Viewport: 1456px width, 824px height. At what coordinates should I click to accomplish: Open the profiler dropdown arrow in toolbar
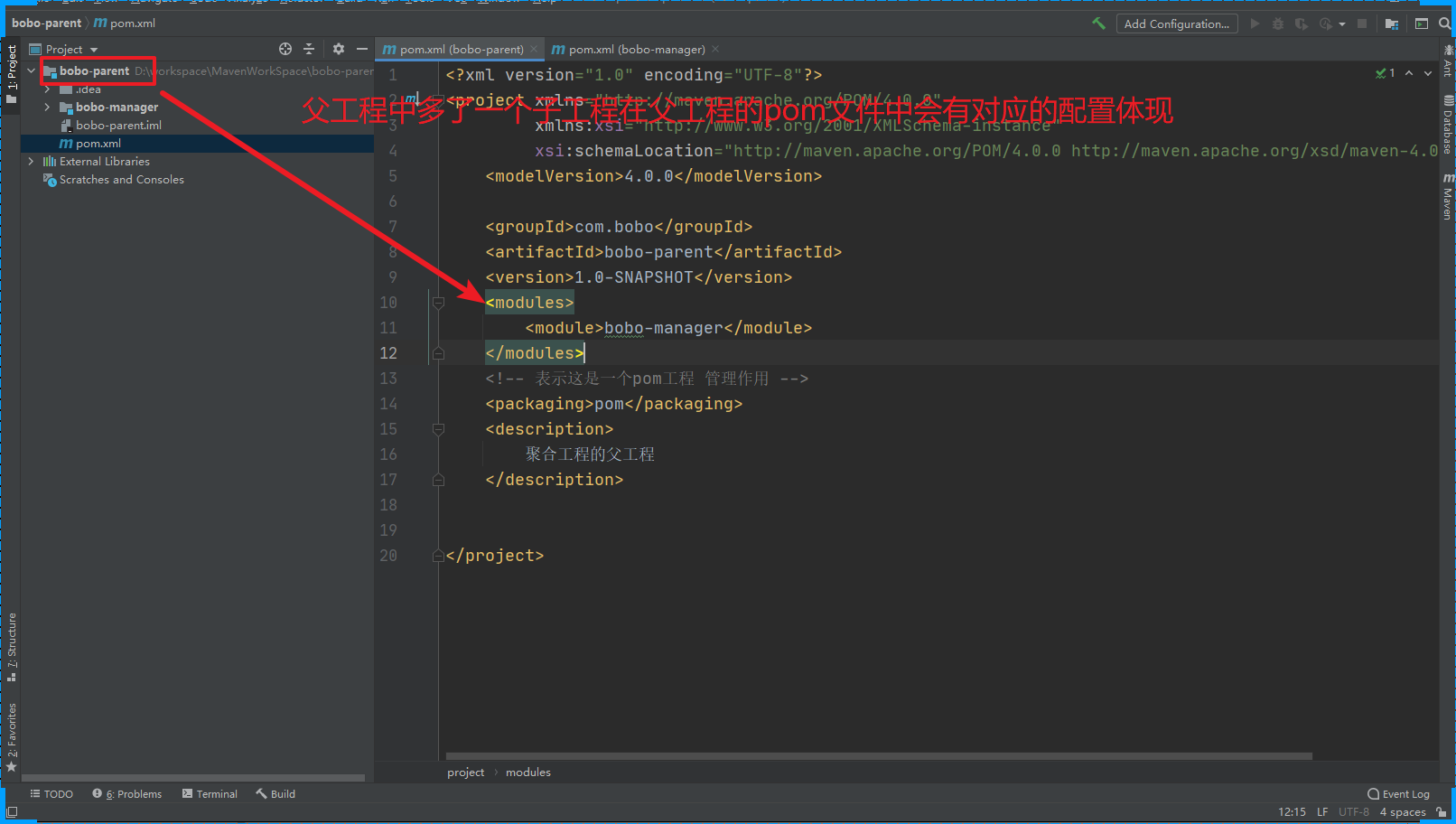pyautogui.click(x=1342, y=24)
